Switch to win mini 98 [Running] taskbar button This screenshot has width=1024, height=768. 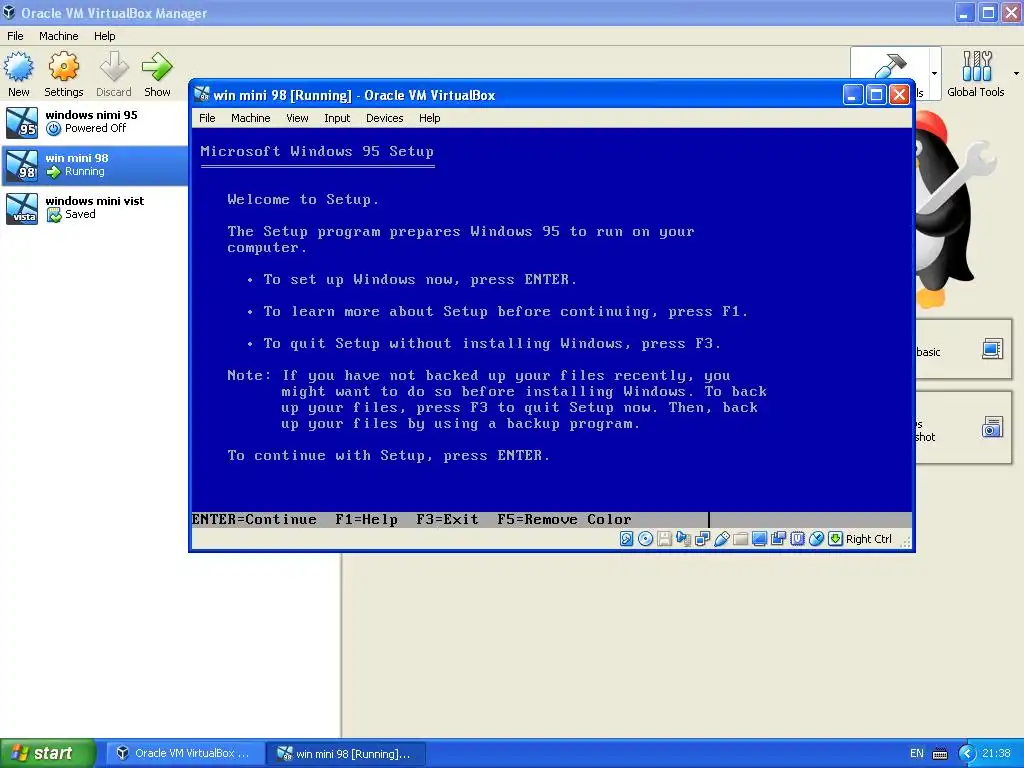coord(346,754)
